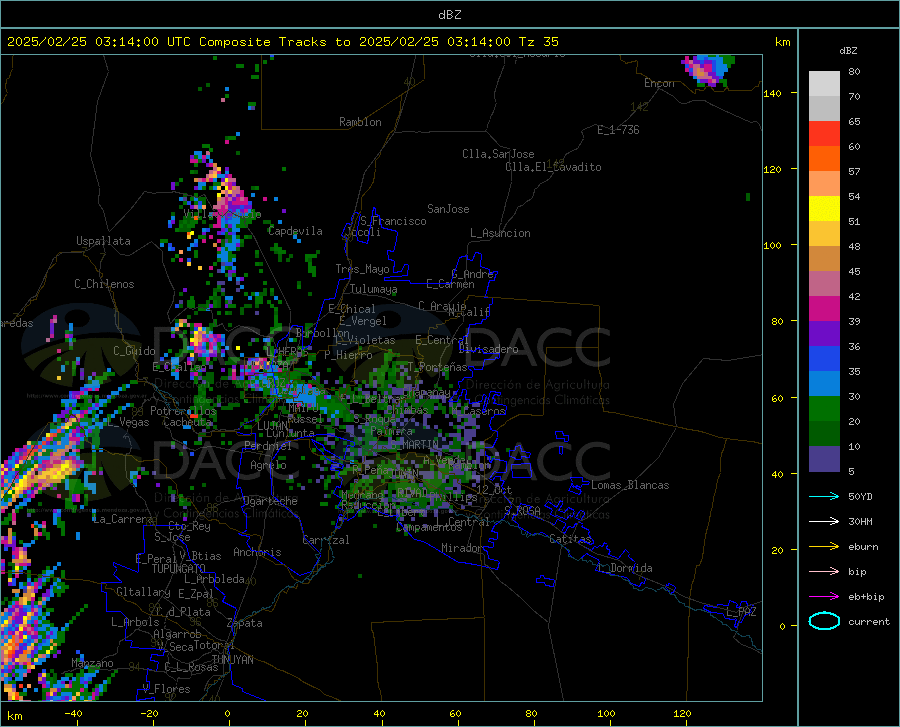900x727 pixels.
Task: Click the 'Cacheuta' map label
Action: 188,422
